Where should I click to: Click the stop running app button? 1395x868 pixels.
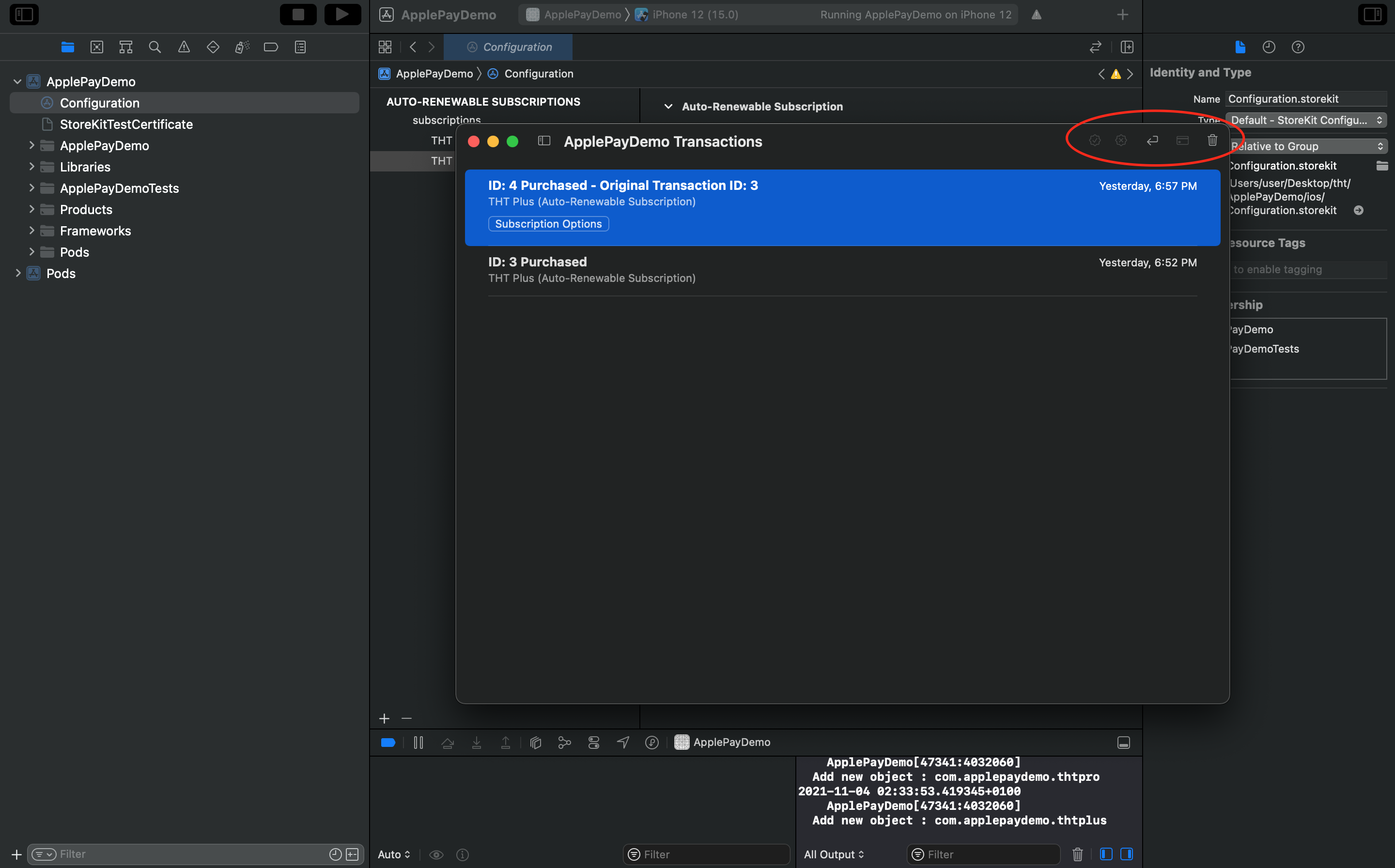[298, 15]
